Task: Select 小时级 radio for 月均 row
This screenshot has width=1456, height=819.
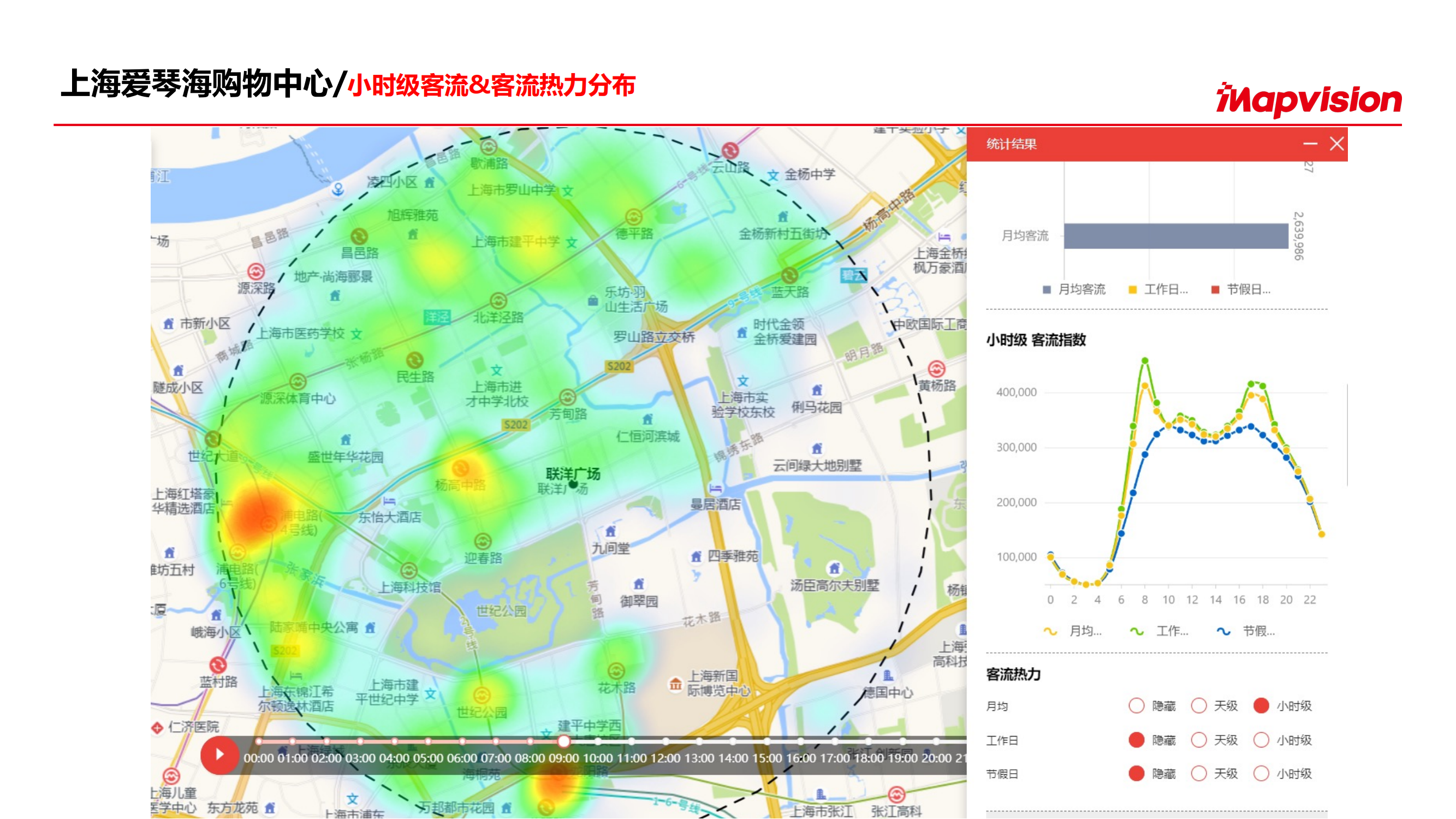Action: point(1261,705)
